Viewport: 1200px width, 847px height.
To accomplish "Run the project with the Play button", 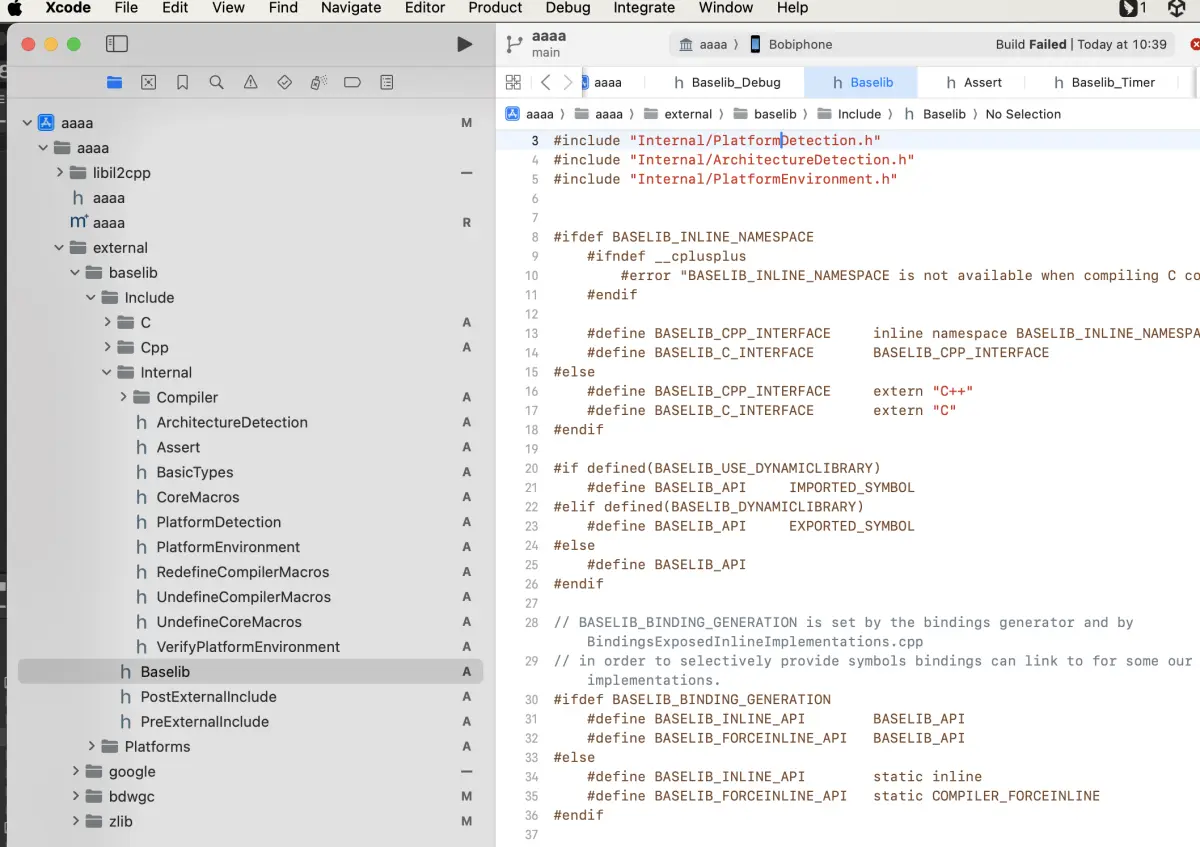I will point(463,44).
